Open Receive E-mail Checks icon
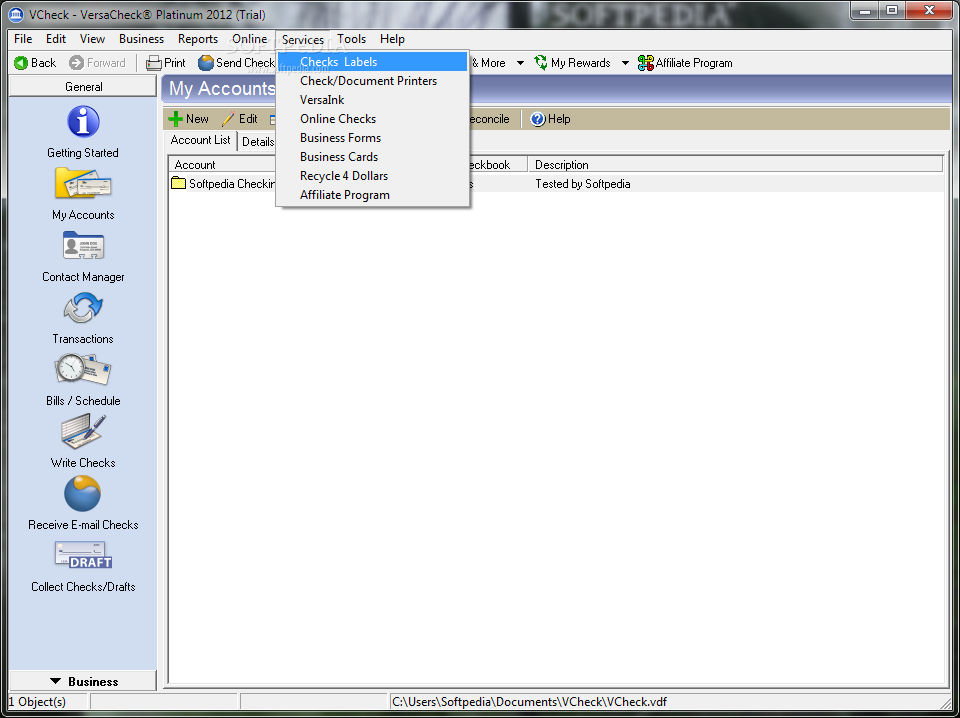 pos(83,494)
